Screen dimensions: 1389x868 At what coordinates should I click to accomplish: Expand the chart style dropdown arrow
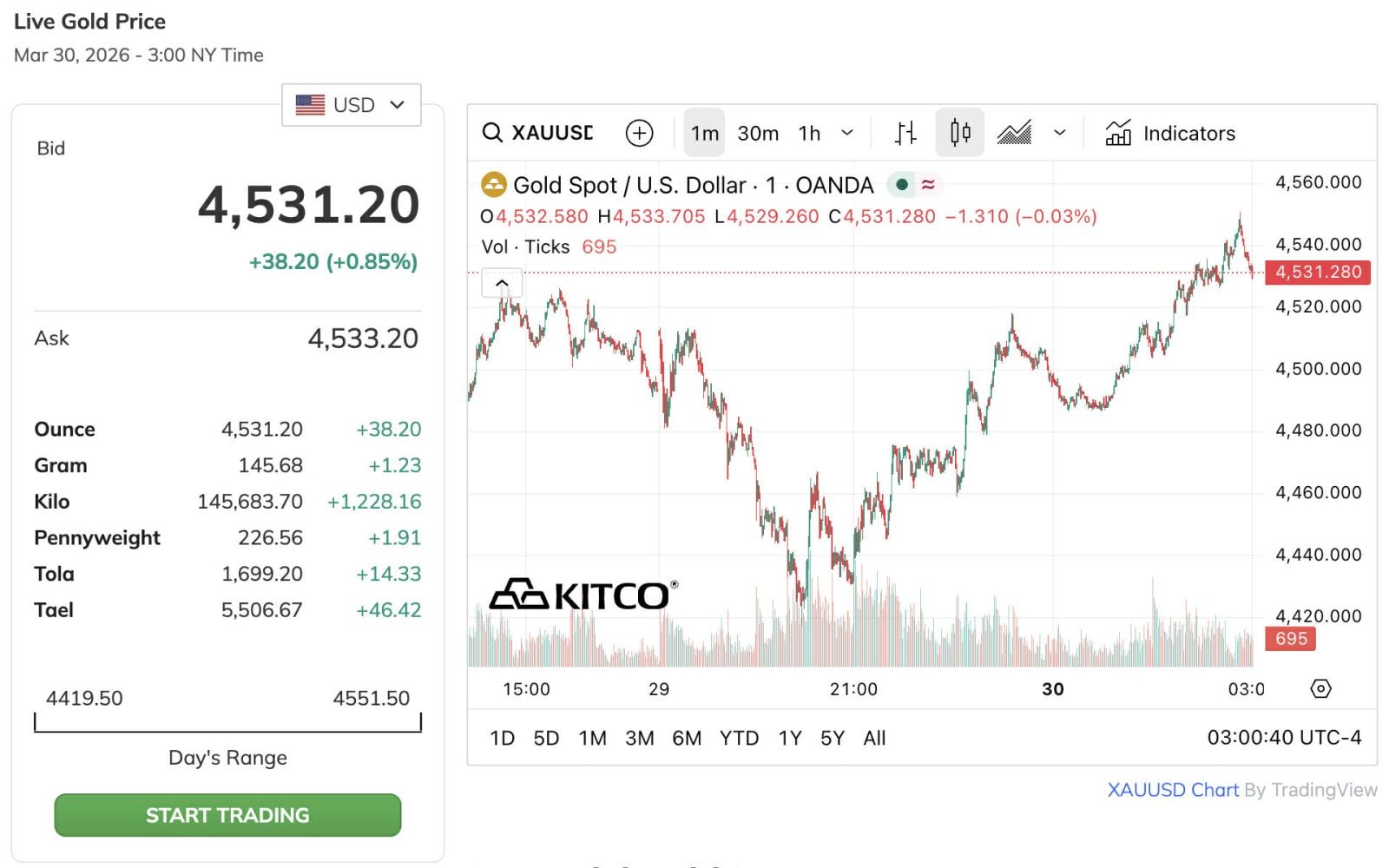click(1059, 133)
